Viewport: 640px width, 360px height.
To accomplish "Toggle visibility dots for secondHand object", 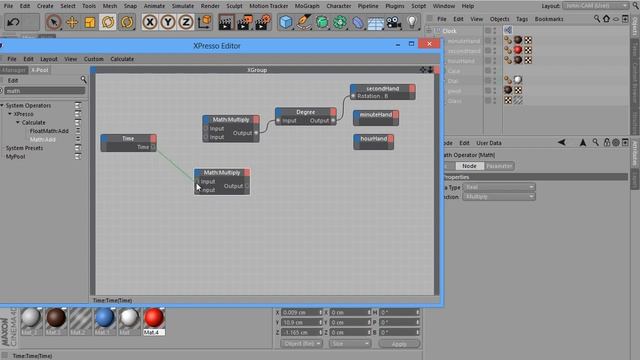I will 494,51.
